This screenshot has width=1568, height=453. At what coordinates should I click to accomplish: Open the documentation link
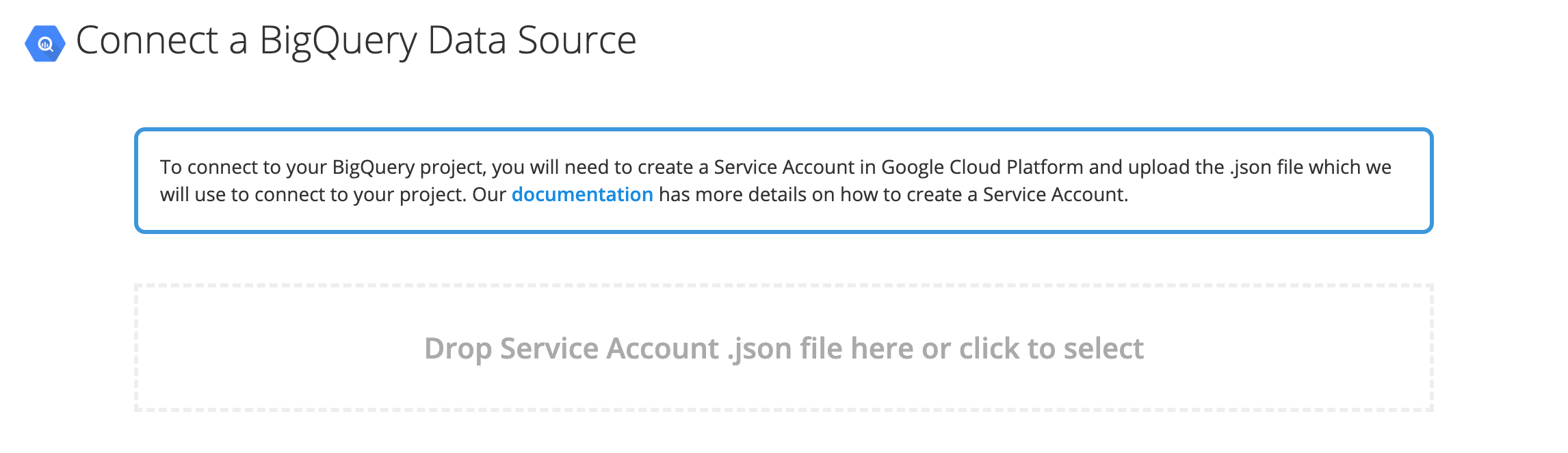click(x=582, y=195)
